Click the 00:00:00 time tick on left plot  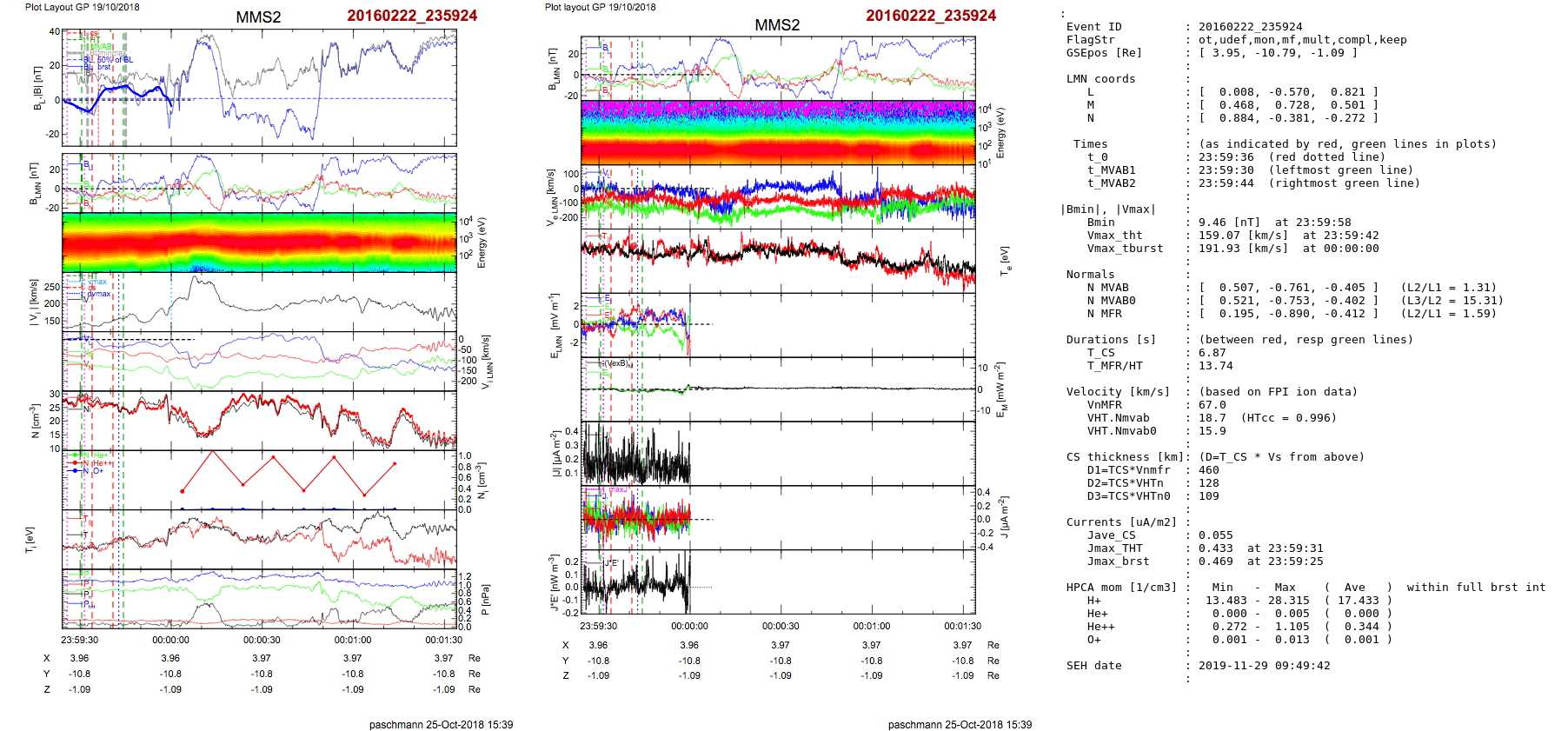point(170,640)
